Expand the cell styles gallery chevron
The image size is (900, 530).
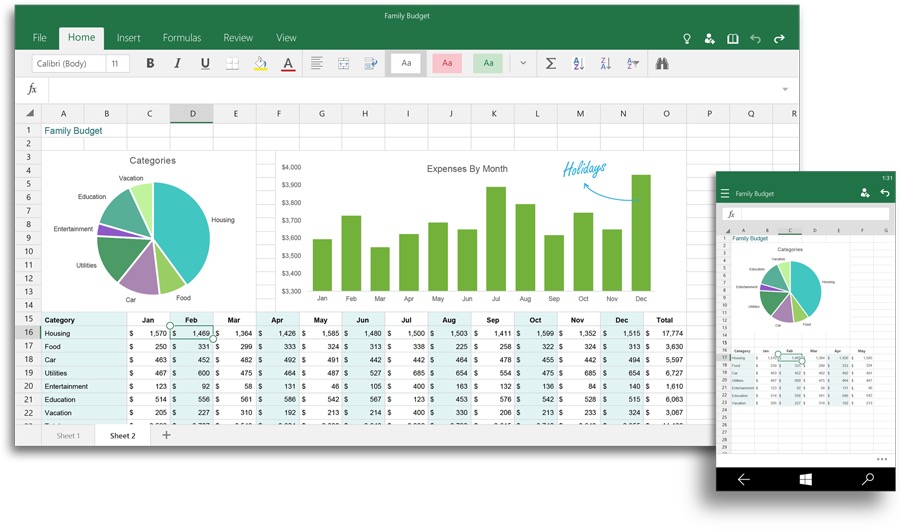tap(522, 64)
